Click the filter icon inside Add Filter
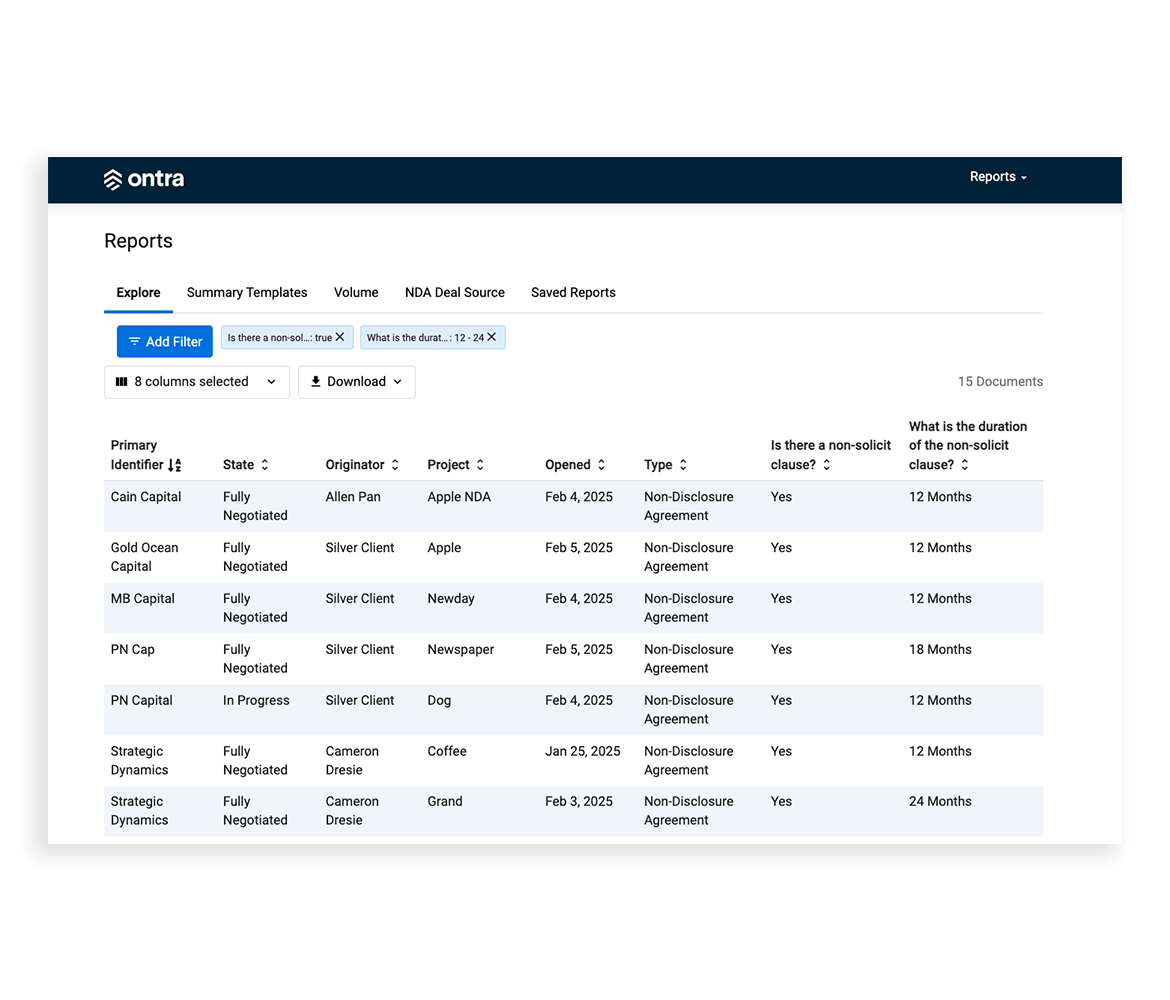The image size is (1170, 1000). (136, 341)
